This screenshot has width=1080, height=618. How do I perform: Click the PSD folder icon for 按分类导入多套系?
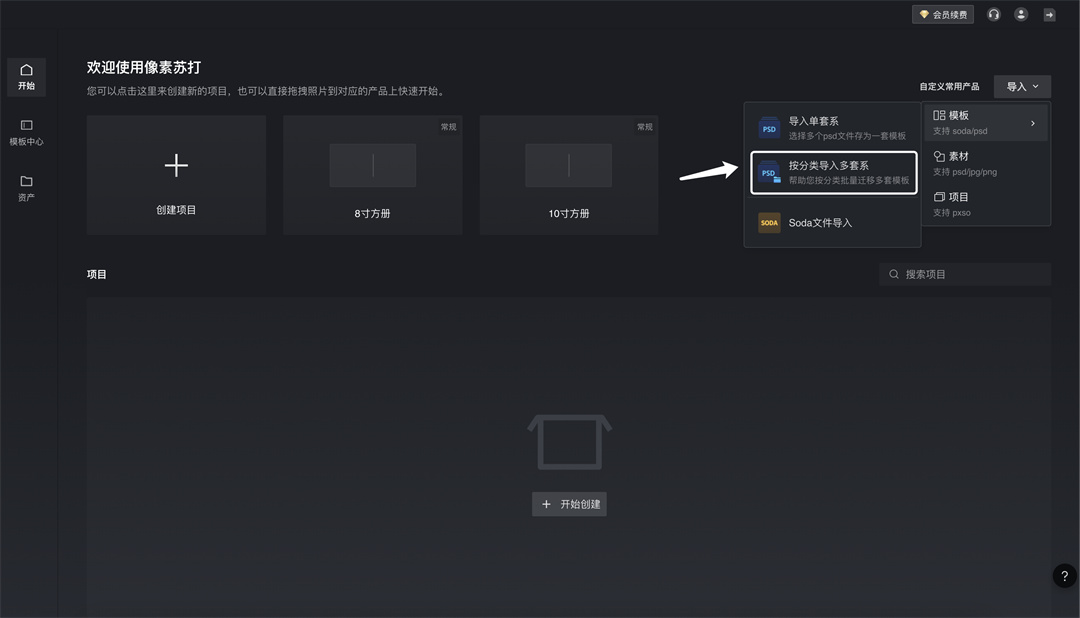769,173
